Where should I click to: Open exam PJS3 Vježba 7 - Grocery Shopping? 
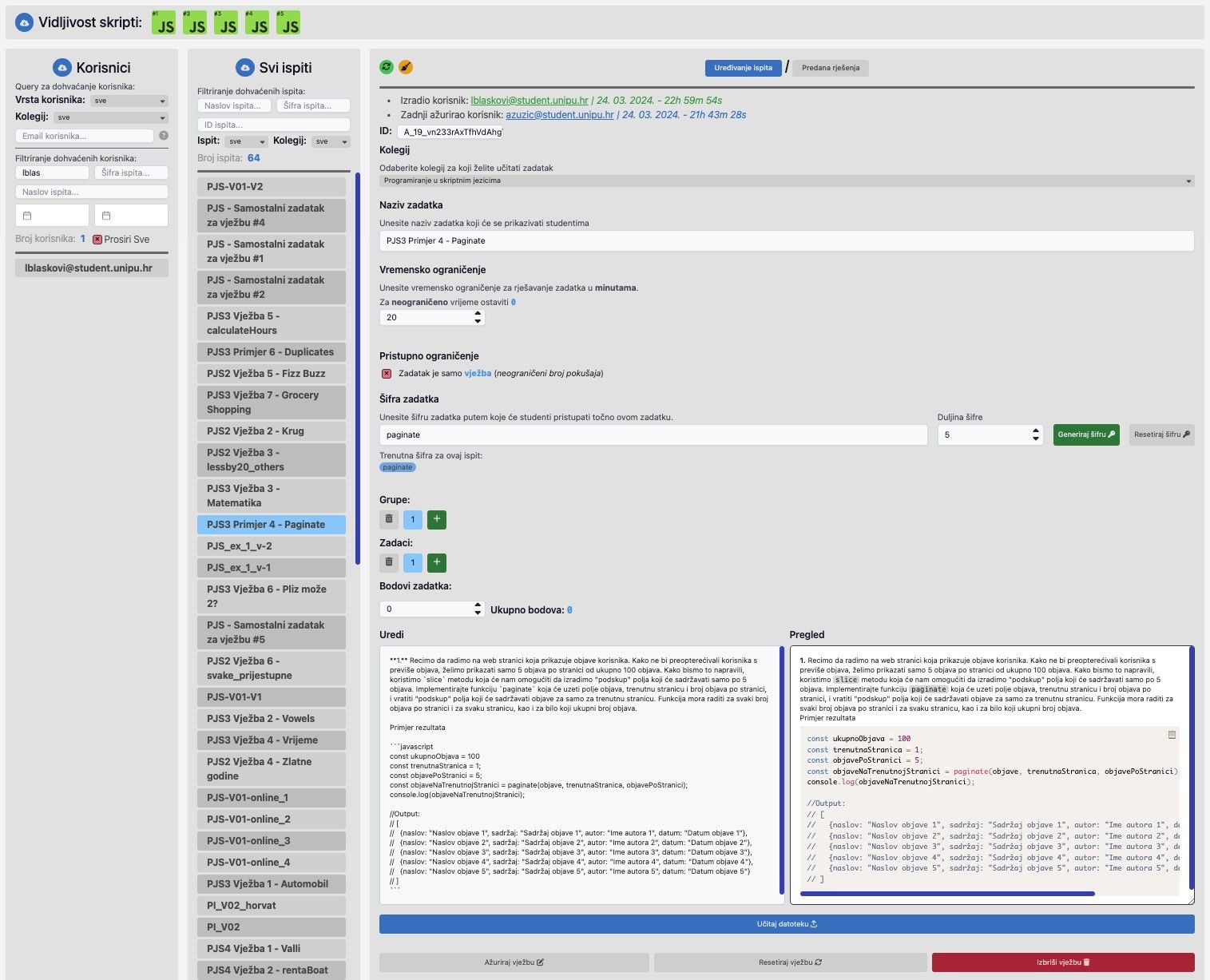pyautogui.click(x=272, y=403)
